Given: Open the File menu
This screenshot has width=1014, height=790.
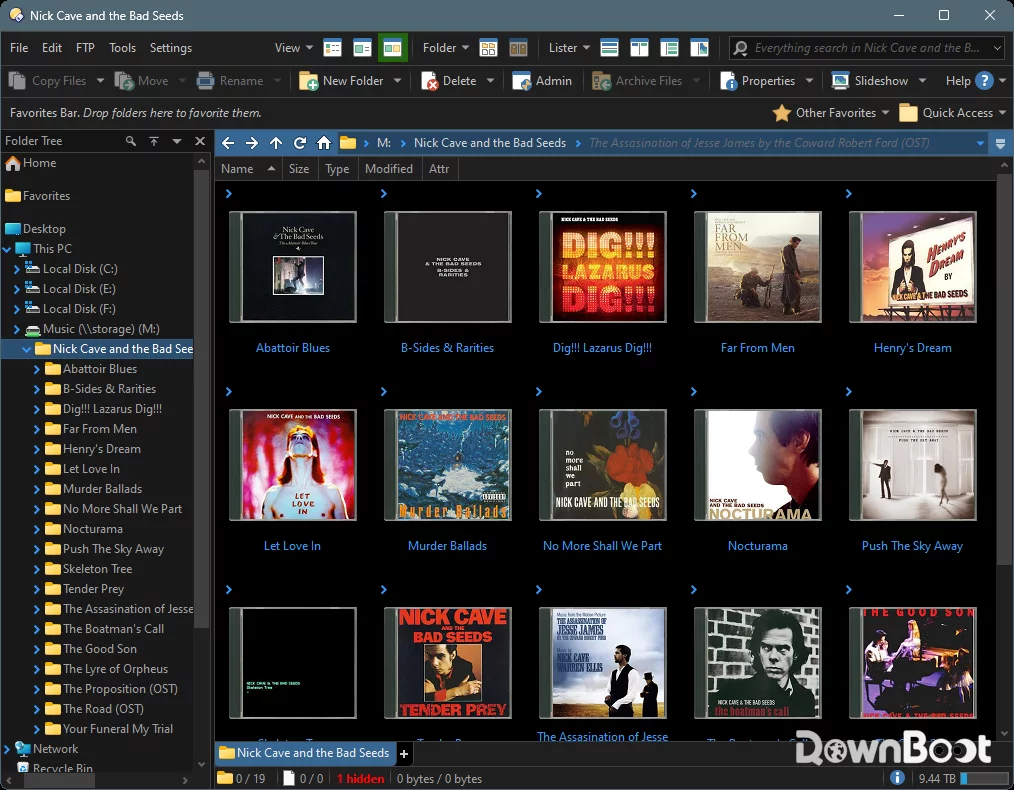Looking at the screenshot, I should (x=19, y=48).
